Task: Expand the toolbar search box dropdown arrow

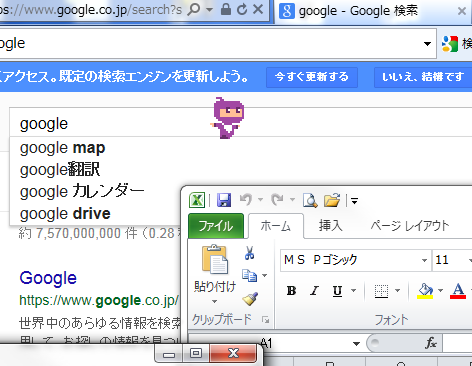Action: click(x=427, y=44)
